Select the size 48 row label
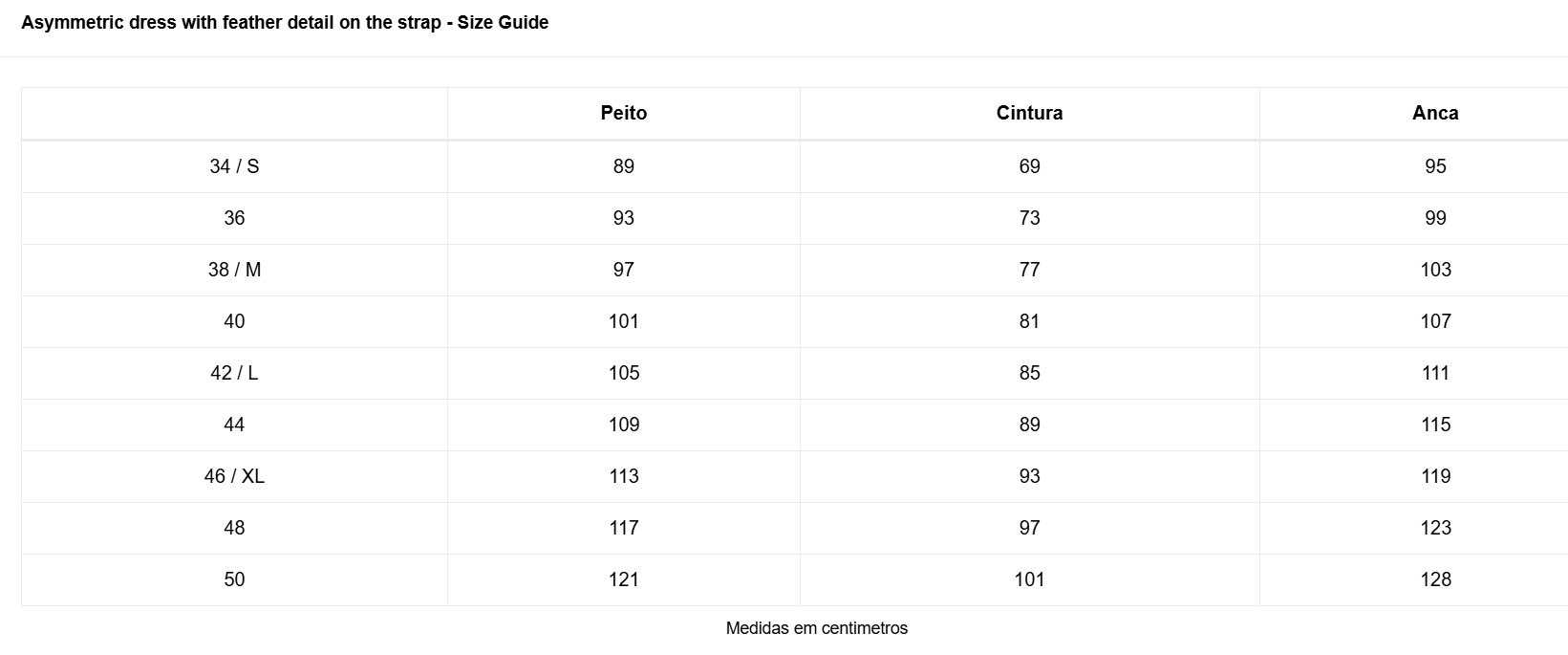 pos(234,528)
